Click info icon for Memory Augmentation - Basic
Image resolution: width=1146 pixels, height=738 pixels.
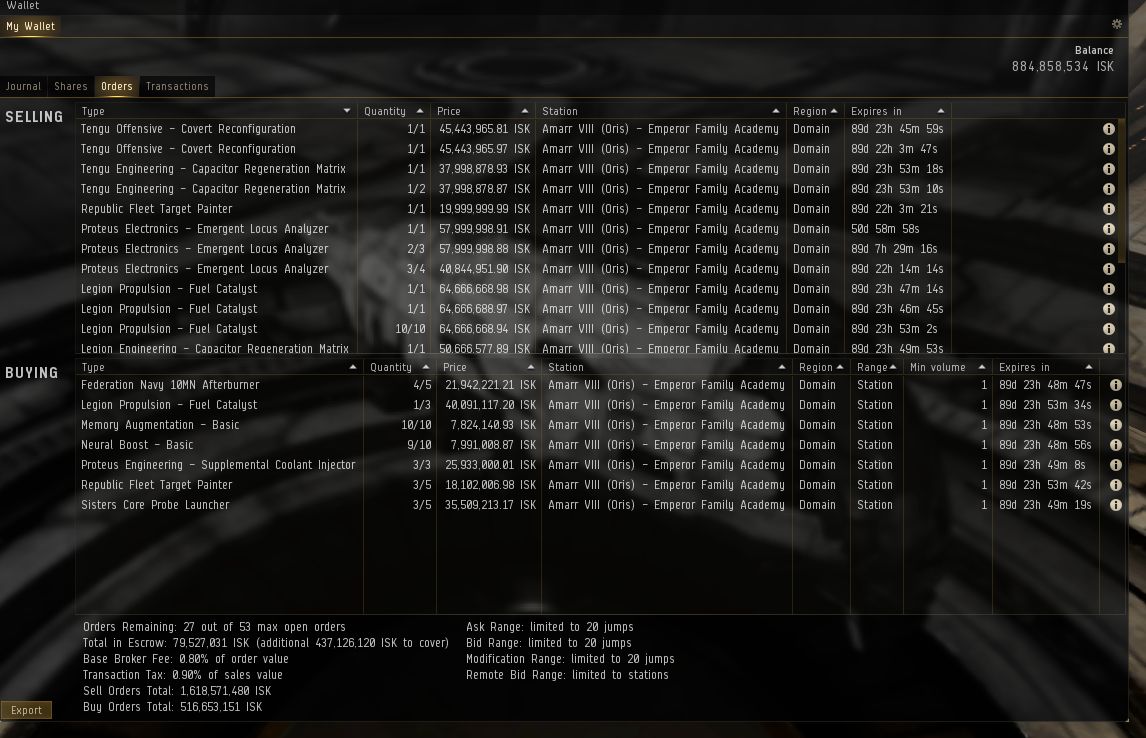coord(1115,425)
